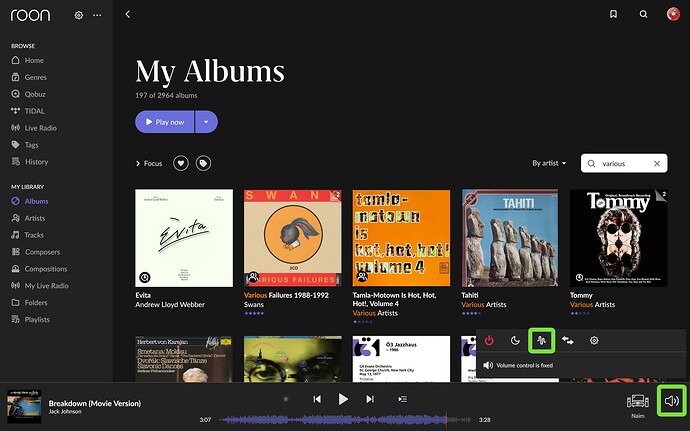Open the Swans Various Failures album cover
Image resolution: width=690 pixels, height=431 pixels.
point(293,238)
